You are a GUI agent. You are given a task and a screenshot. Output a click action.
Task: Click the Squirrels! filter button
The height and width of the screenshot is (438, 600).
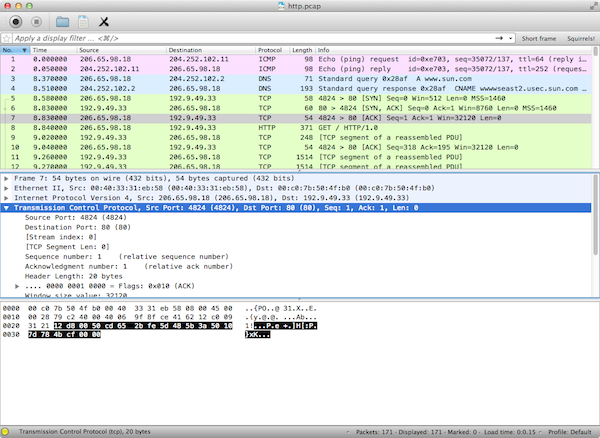(579, 38)
